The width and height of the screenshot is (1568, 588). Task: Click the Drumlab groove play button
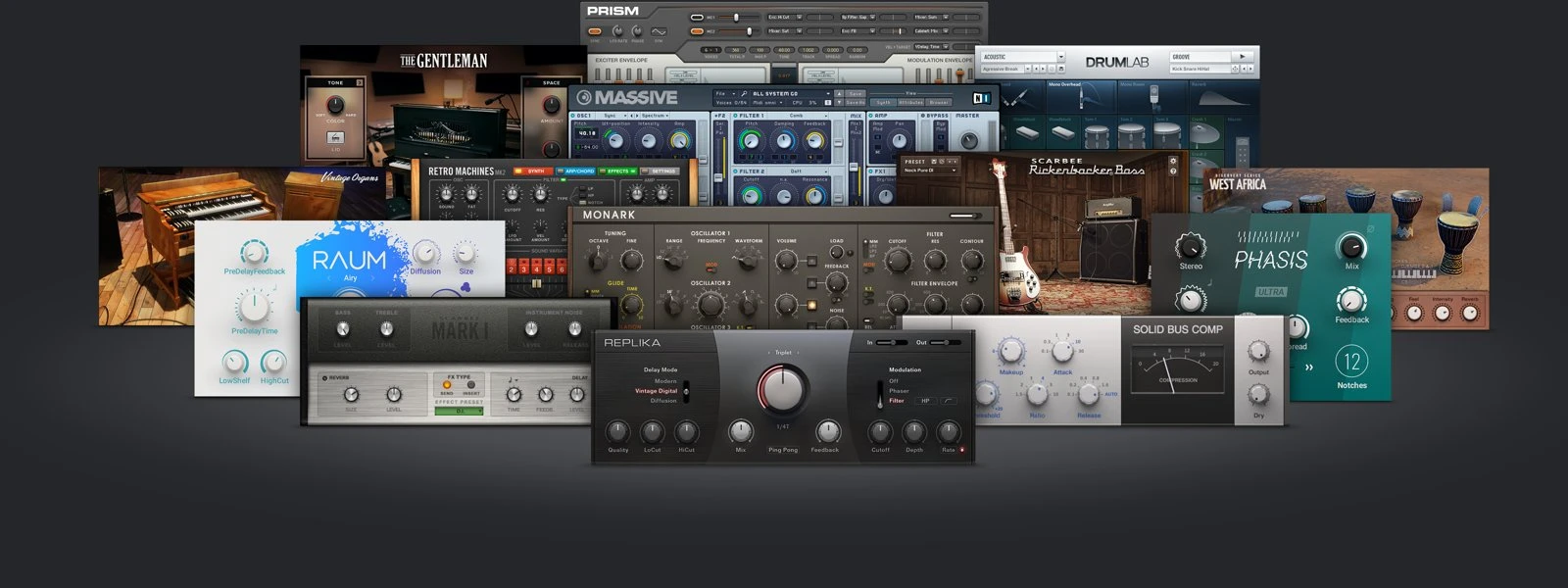click(1244, 57)
